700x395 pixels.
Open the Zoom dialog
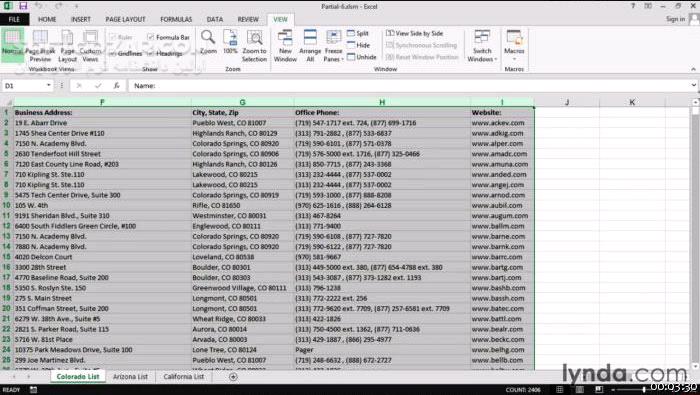pos(208,42)
